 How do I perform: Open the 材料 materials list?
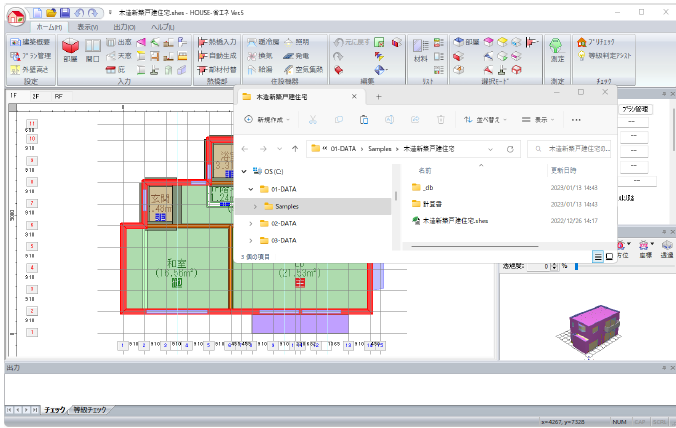(x=420, y=50)
